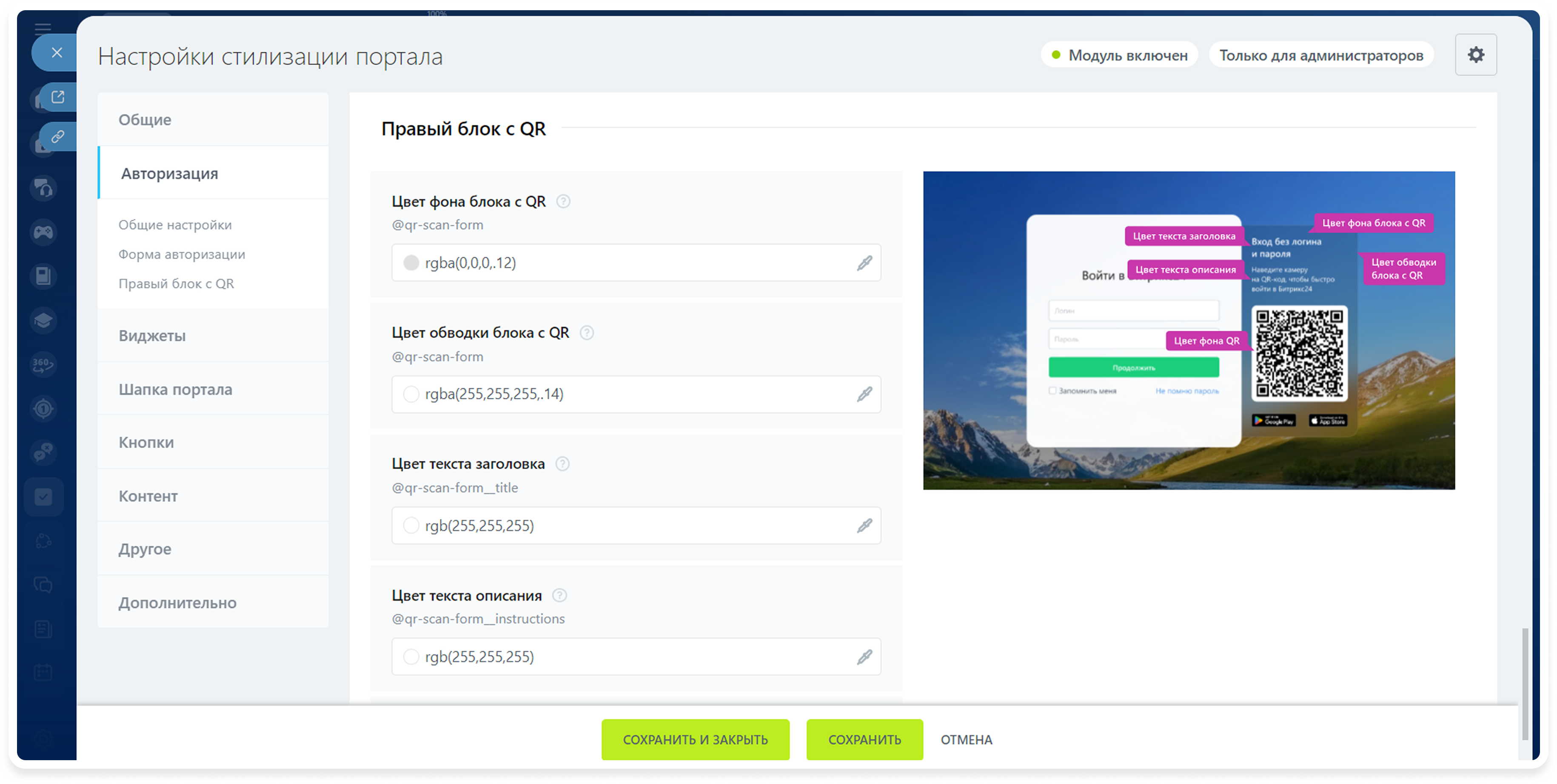Click the open in new window icon
This screenshot has height=784, width=1557.
[58, 97]
